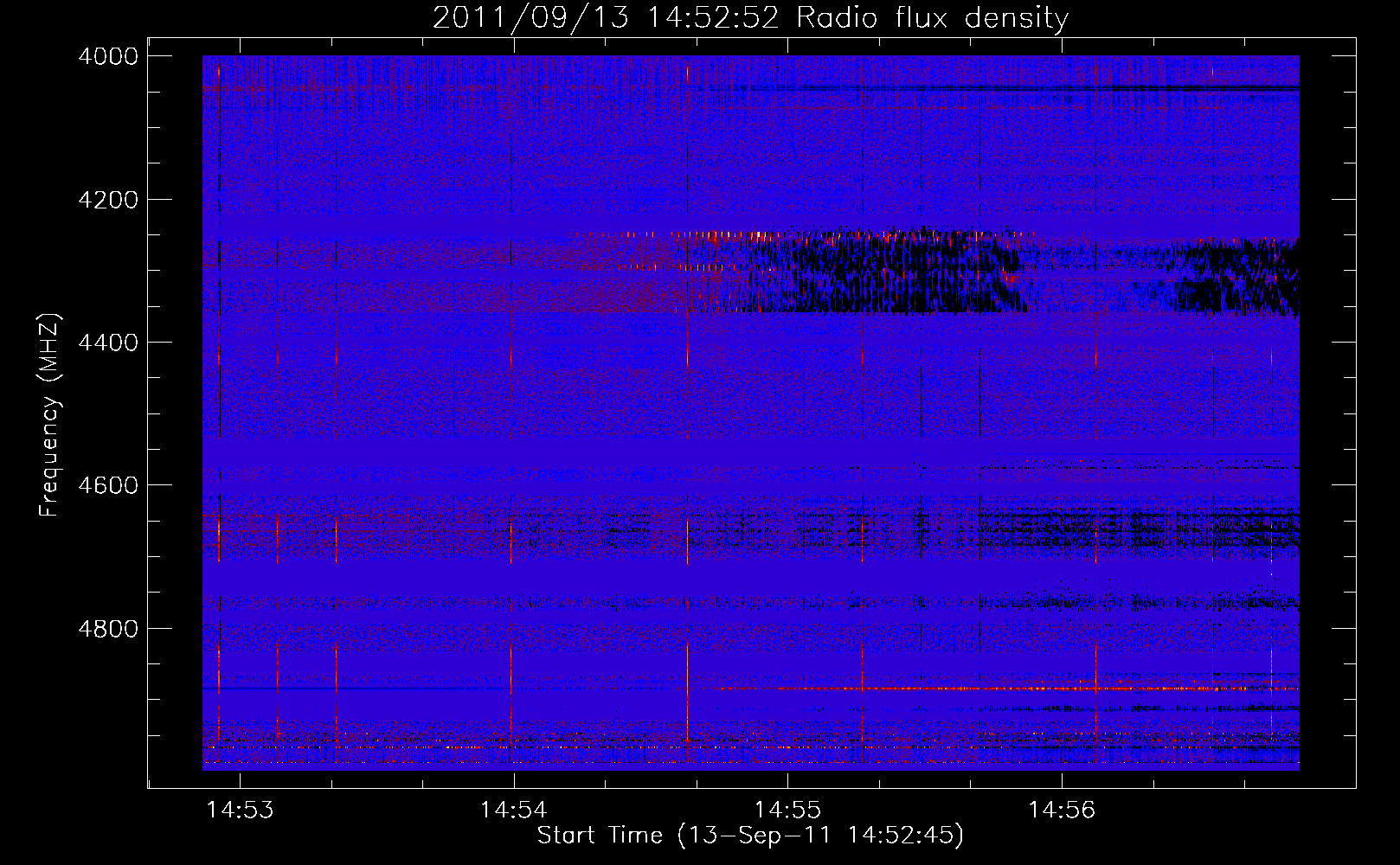Click the 14:54 time axis label
Image resolution: width=1400 pixels, height=865 pixels.
click(514, 810)
